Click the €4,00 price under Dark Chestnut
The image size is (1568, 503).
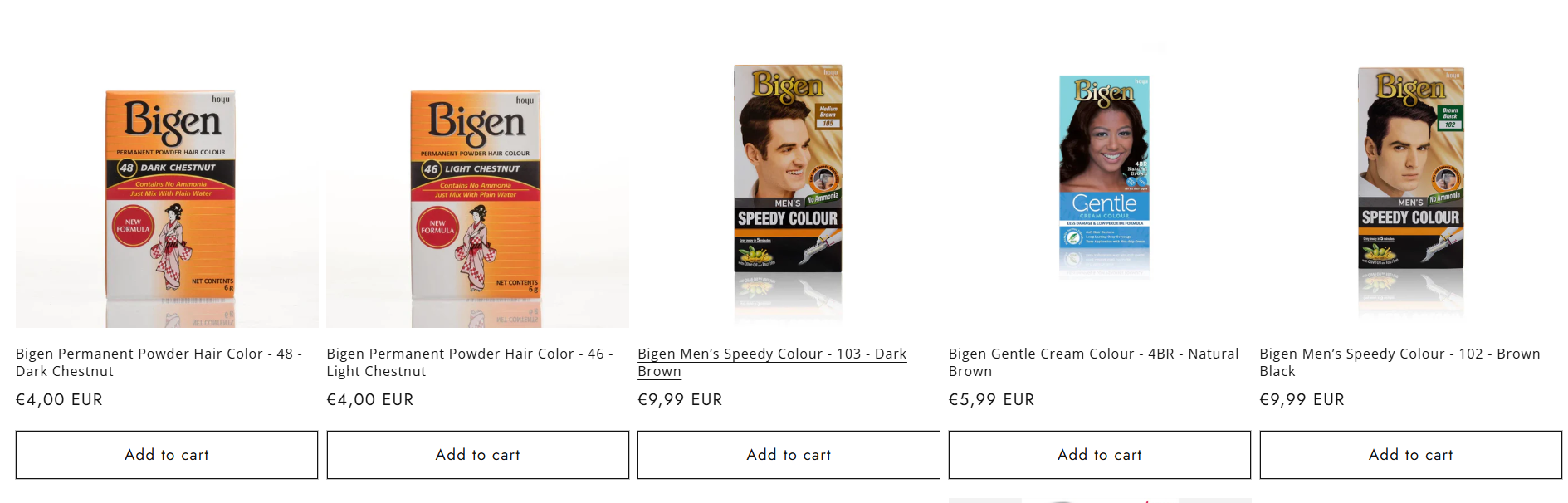point(59,400)
